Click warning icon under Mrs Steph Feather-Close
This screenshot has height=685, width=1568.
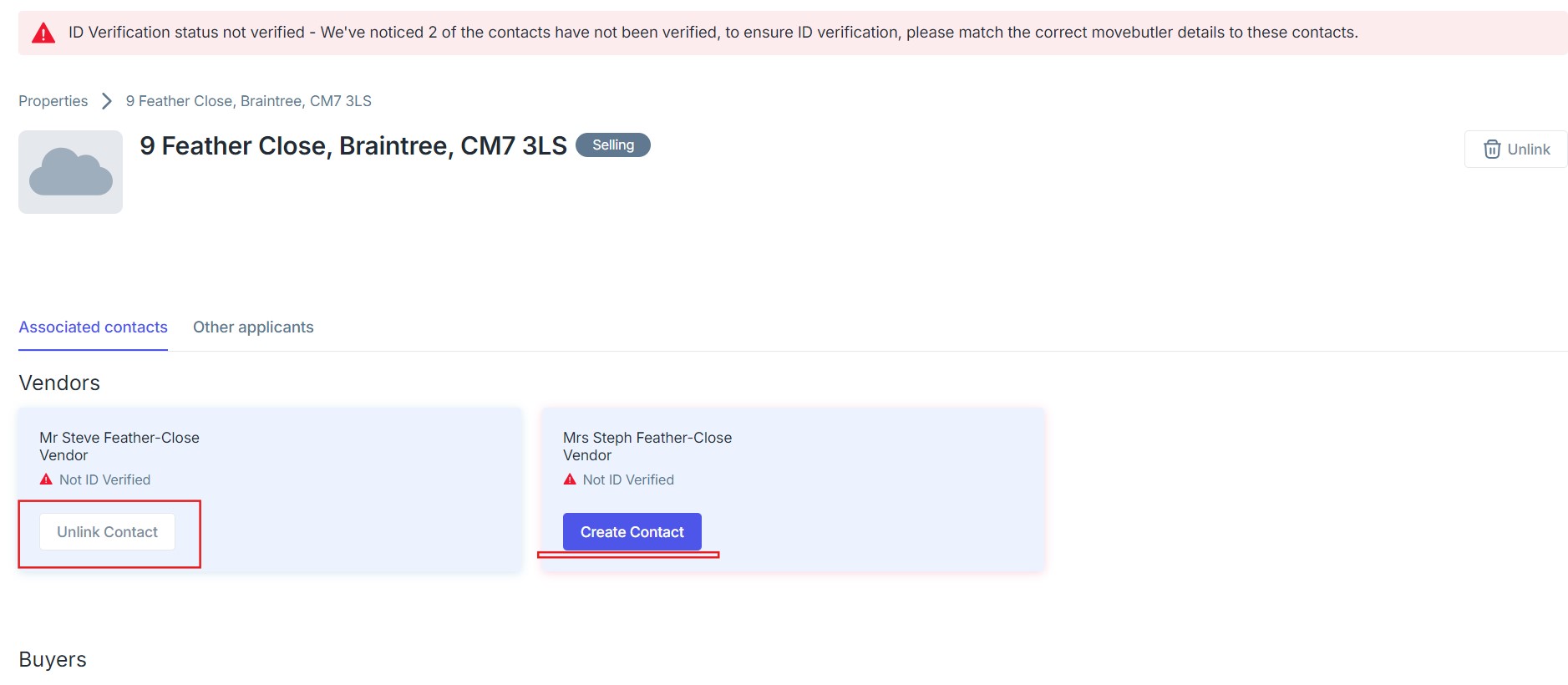pos(570,479)
